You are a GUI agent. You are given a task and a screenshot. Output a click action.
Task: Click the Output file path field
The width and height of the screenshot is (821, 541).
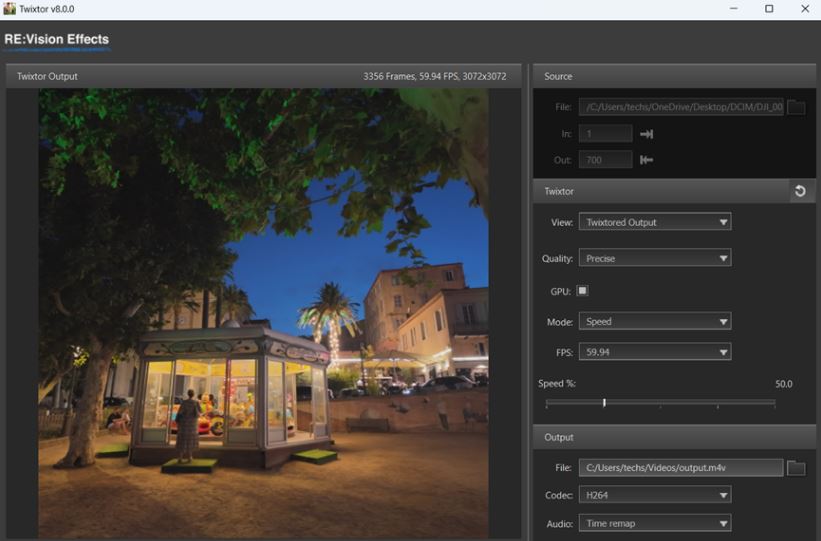tap(680, 468)
